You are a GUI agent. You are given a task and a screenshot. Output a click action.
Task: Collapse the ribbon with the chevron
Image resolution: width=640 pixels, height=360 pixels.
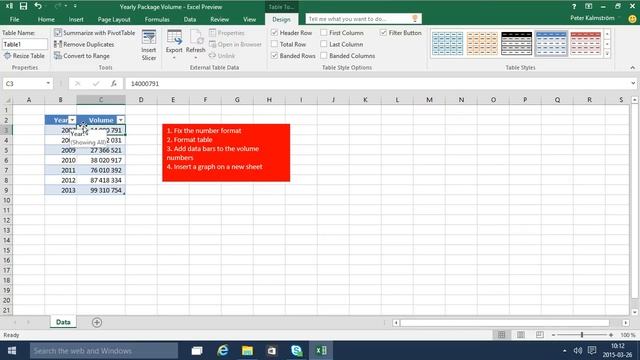(x=633, y=68)
